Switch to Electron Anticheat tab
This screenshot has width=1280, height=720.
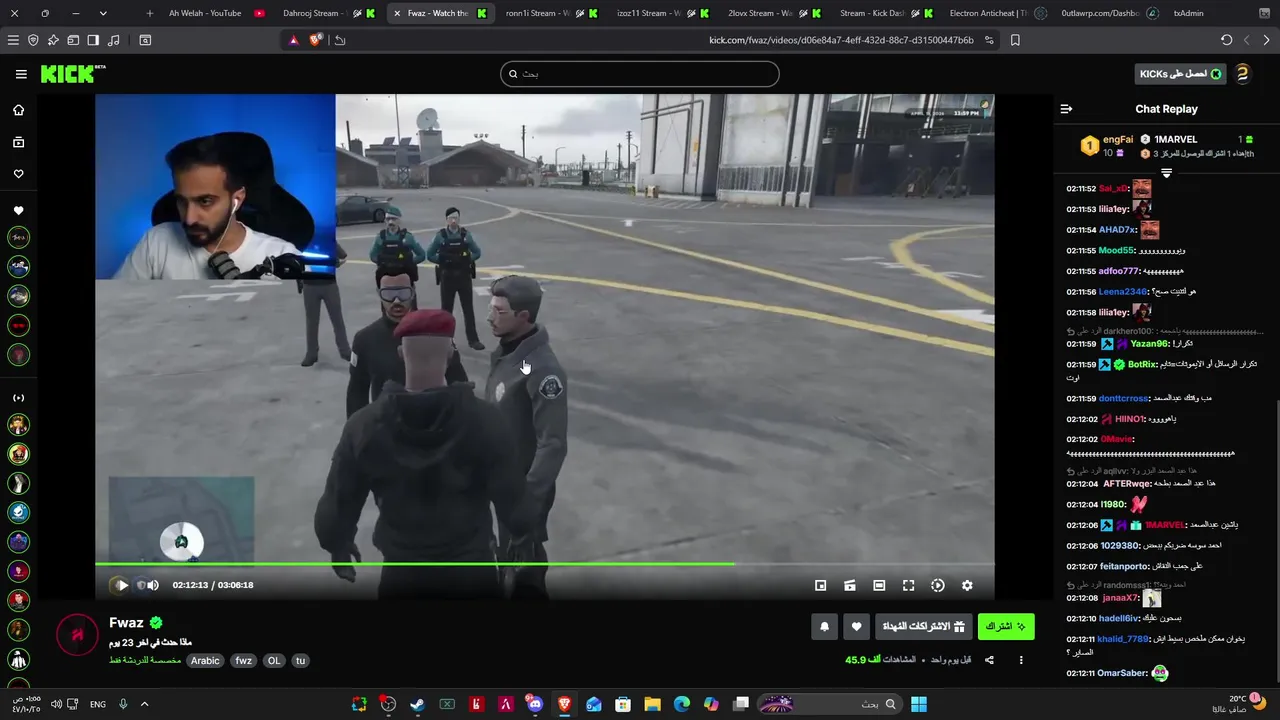[x=988, y=13]
